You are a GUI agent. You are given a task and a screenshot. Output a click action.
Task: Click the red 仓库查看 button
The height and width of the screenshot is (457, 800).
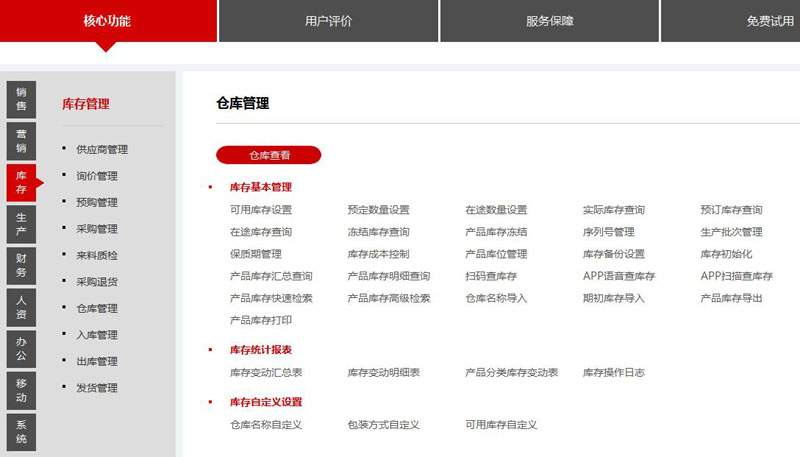pos(269,155)
